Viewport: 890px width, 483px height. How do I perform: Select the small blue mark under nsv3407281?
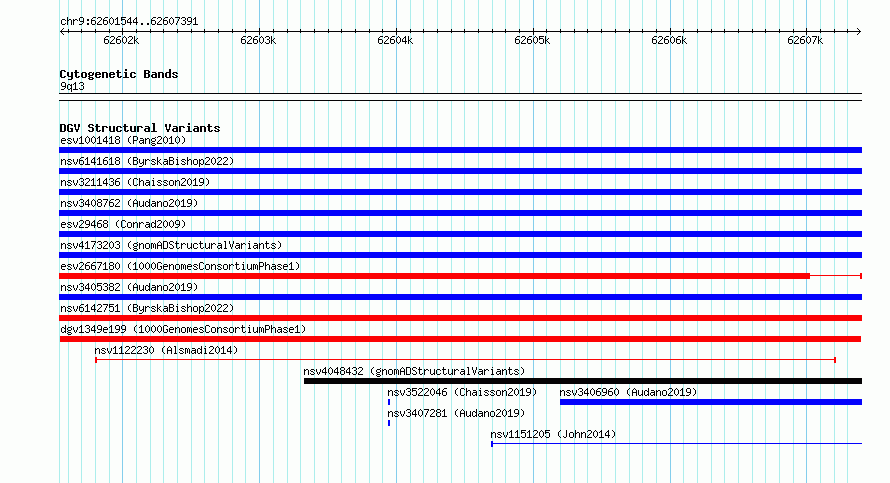coord(389,423)
